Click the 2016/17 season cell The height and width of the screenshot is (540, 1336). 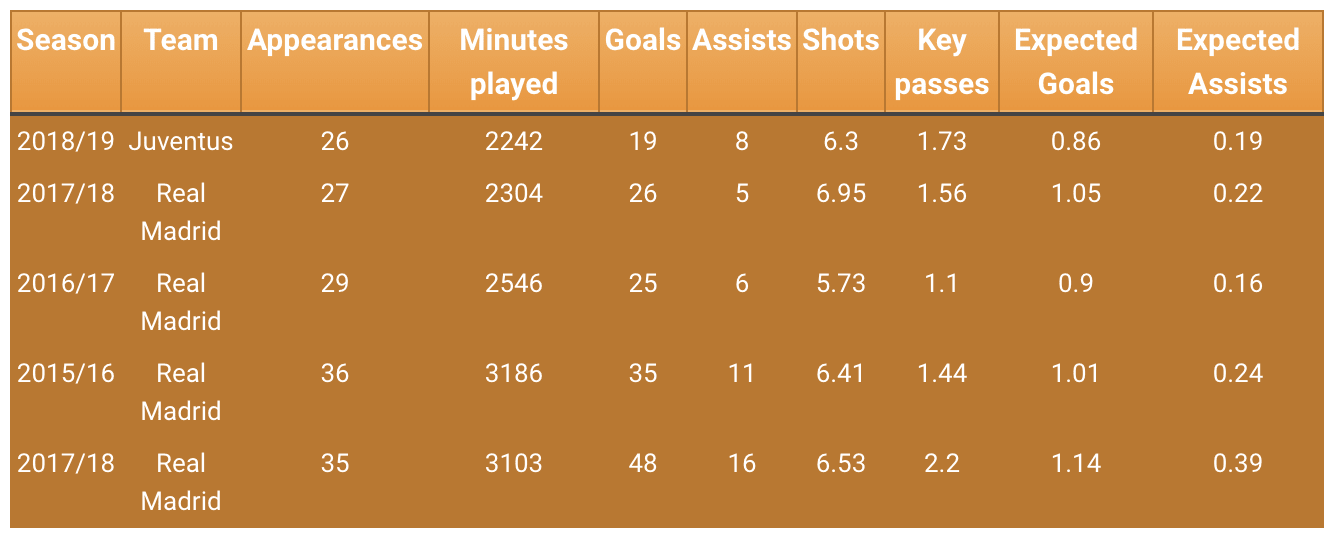(x=66, y=283)
